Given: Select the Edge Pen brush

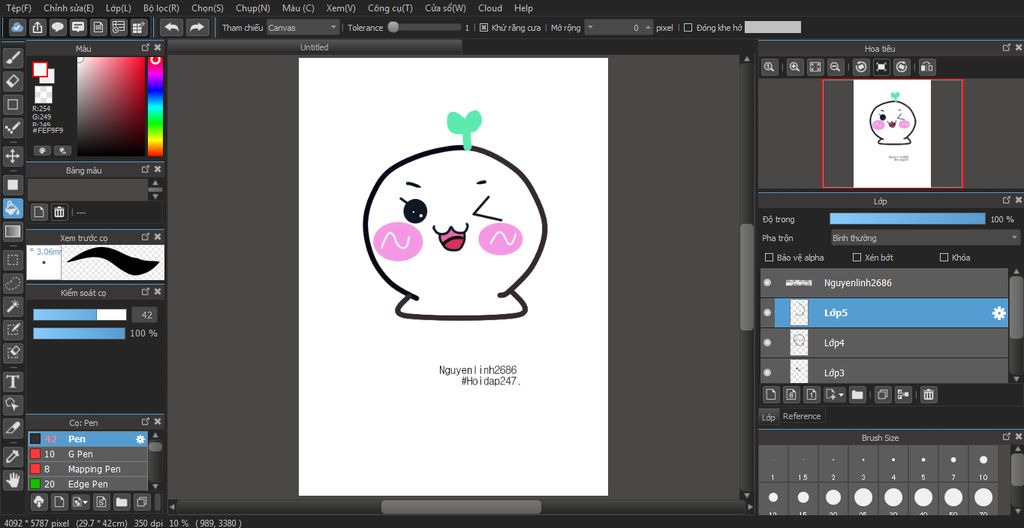Looking at the screenshot, I should (x=88, y=484).
